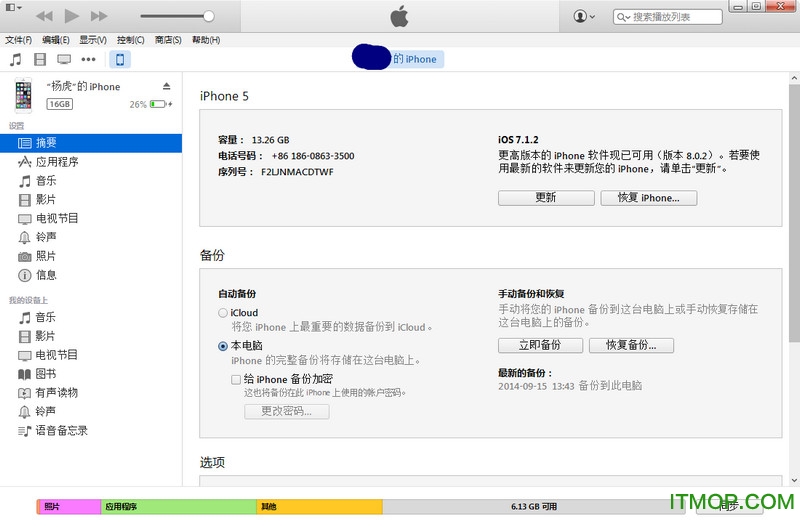Screen dimensions: 800x527
Task: Click the serial number F2LJNMACDTWF
Action: pyautogui.click(x=297, y=172)
